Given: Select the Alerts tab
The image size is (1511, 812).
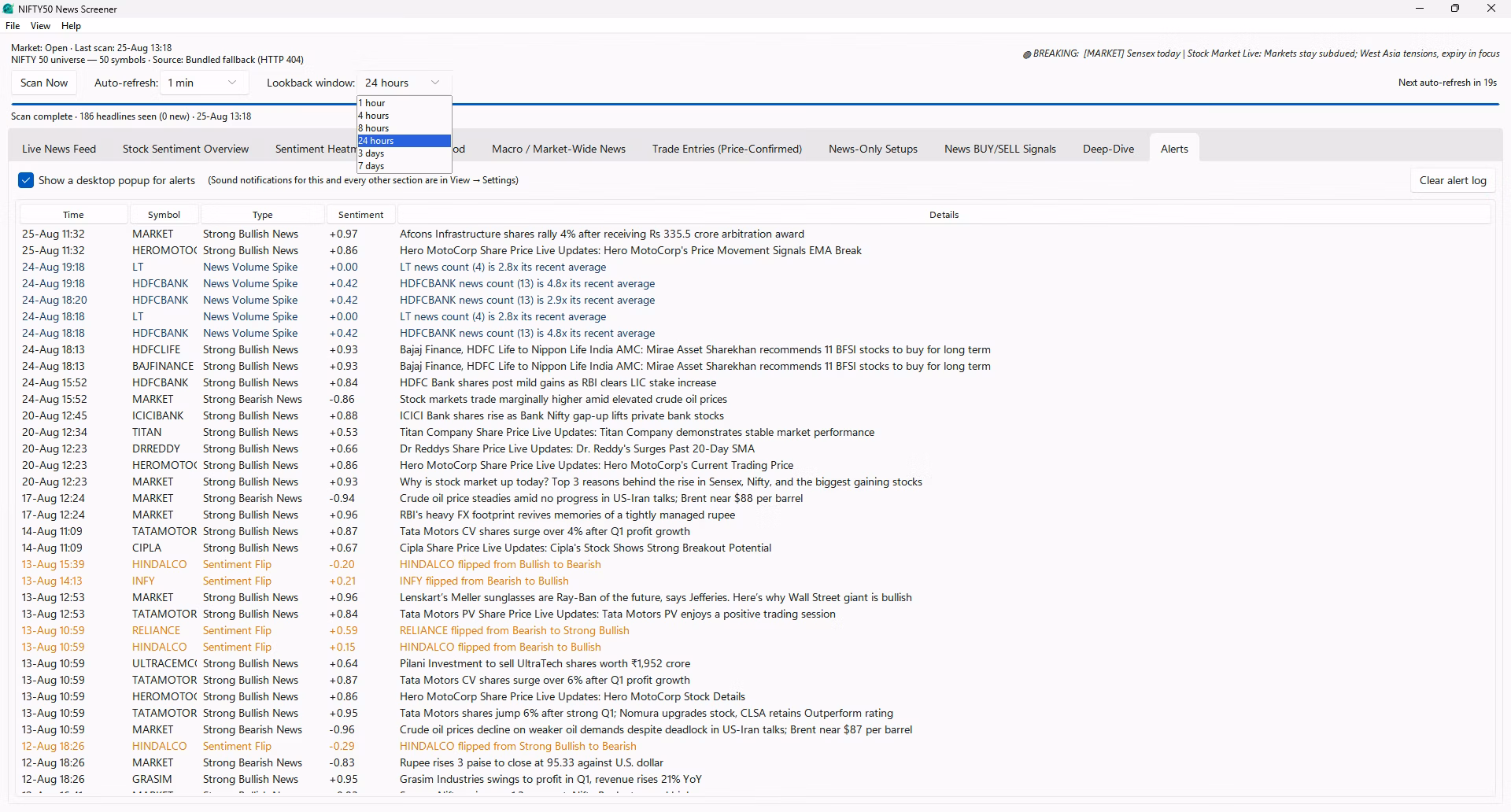Looking at the screenshot, I should [1174, 149].
